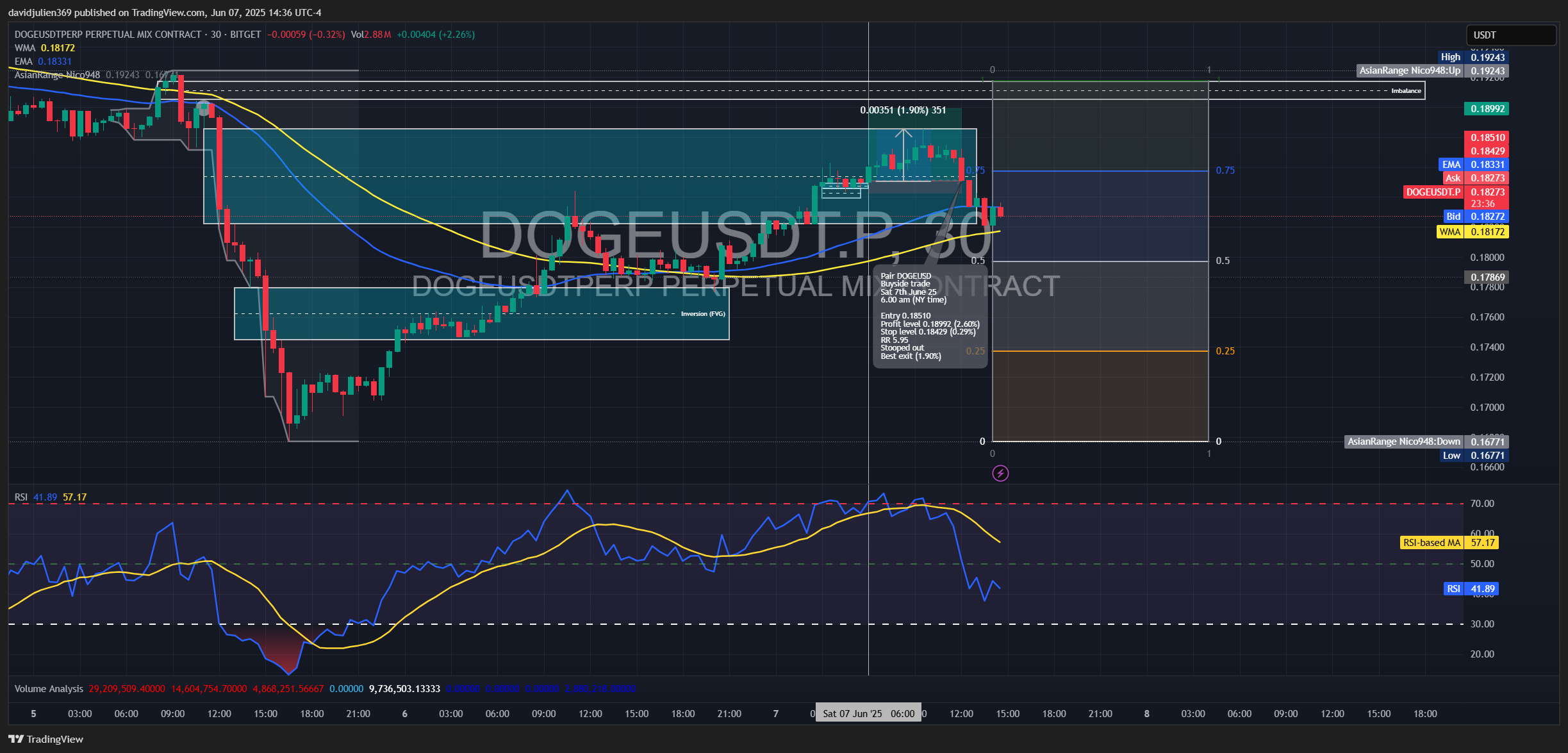Open the USDT currency selector

(x=1511, y=35)
